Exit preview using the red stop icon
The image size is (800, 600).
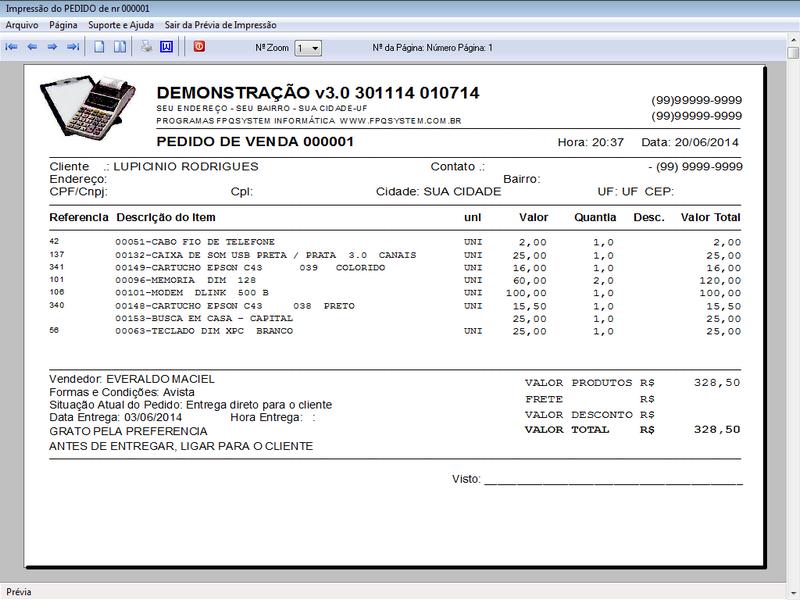(199, 44)
